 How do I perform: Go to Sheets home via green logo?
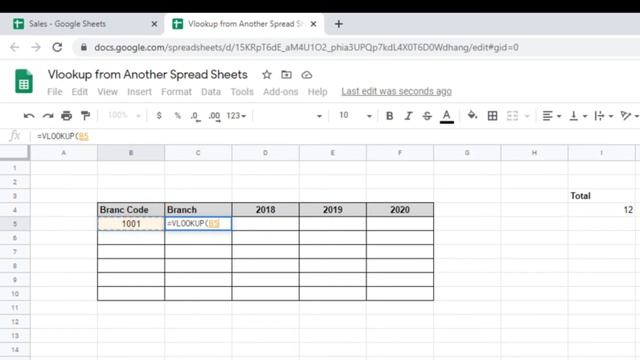pos(24,81)
